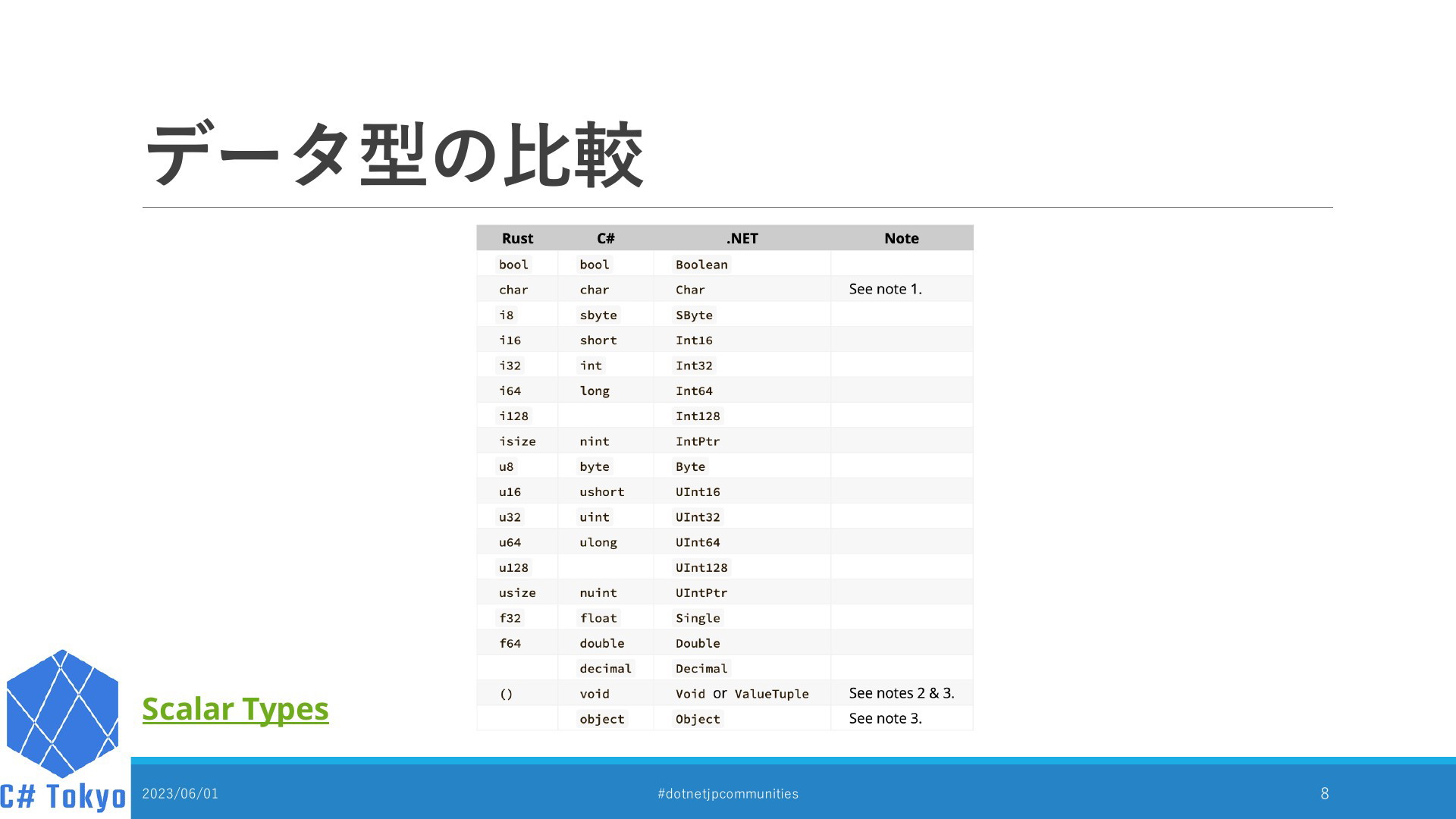Image resolution: width=1456 pixels, height=819 pixels.
Task: Click the Note column header
Action: pos(901,238)
